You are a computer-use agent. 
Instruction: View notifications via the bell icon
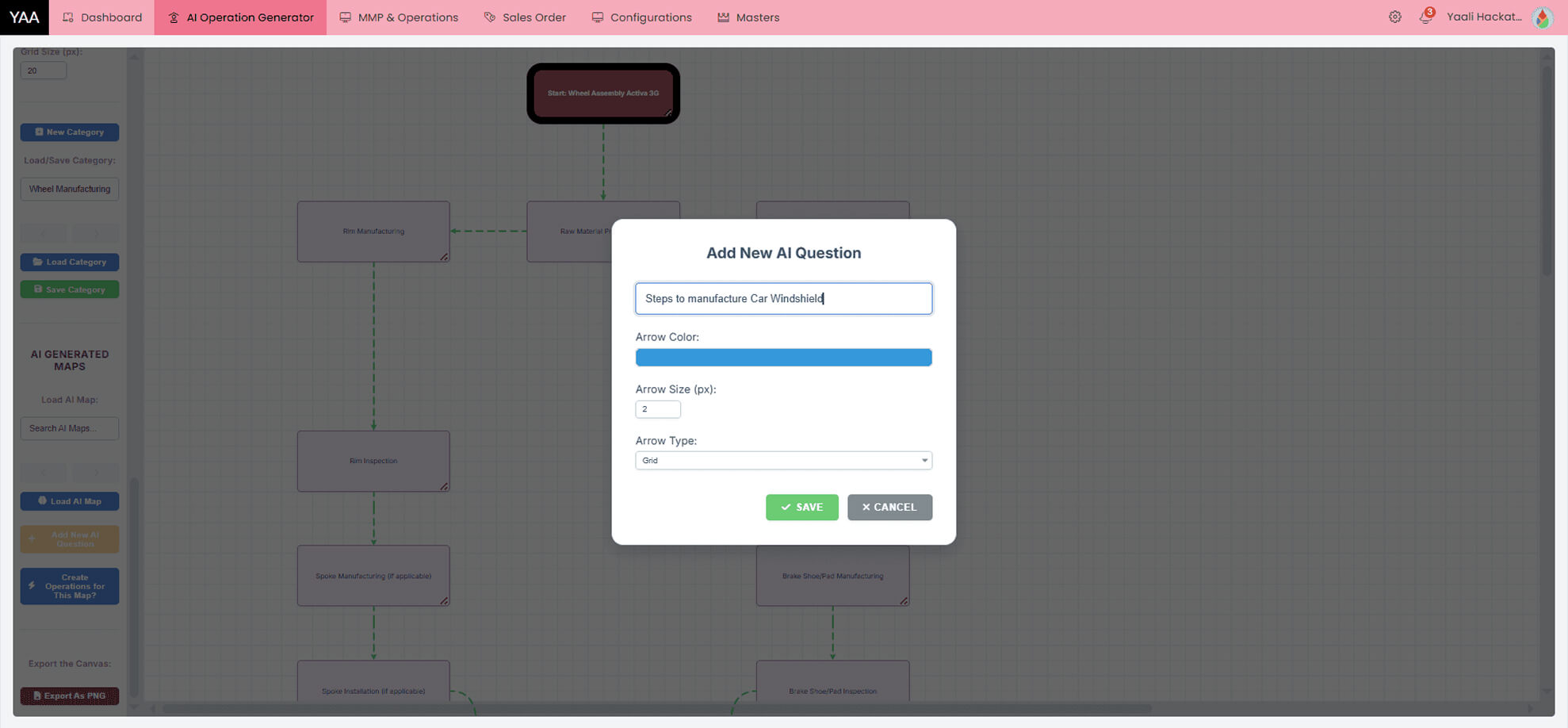1426,15
